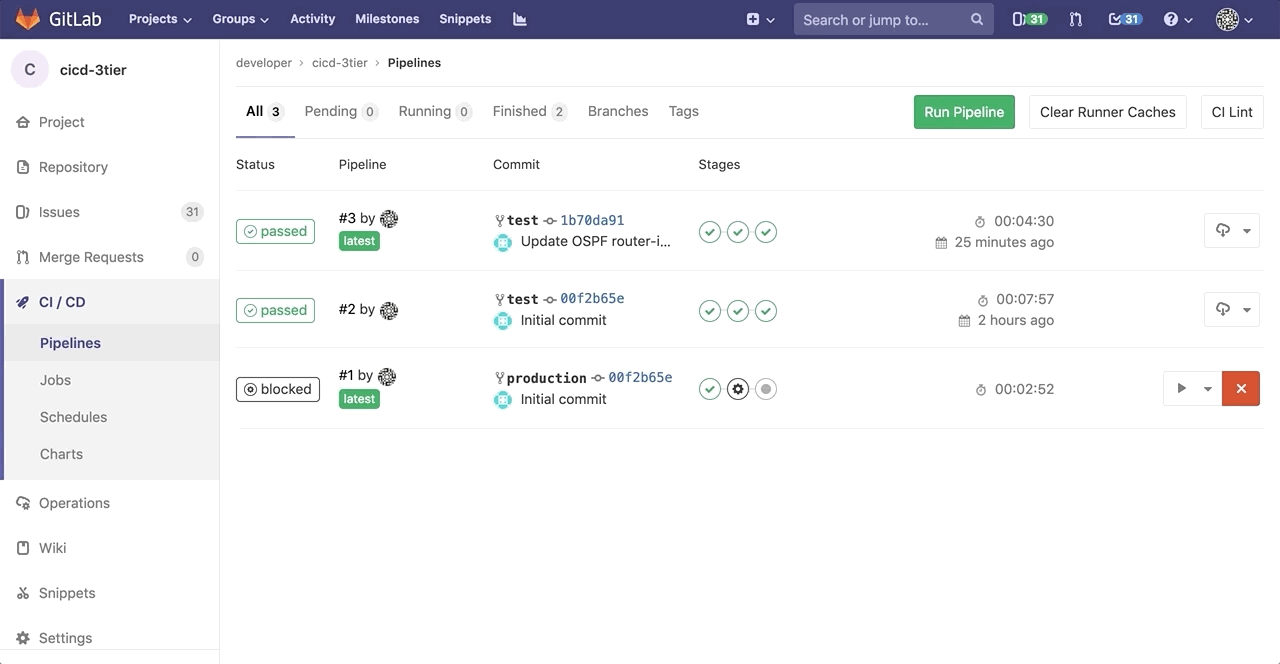Open the help question mark dropdown

(x=1178, y=19)
